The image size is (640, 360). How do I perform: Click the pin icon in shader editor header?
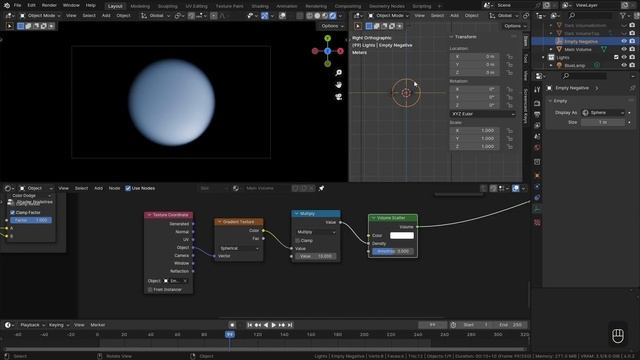[322, 188]
